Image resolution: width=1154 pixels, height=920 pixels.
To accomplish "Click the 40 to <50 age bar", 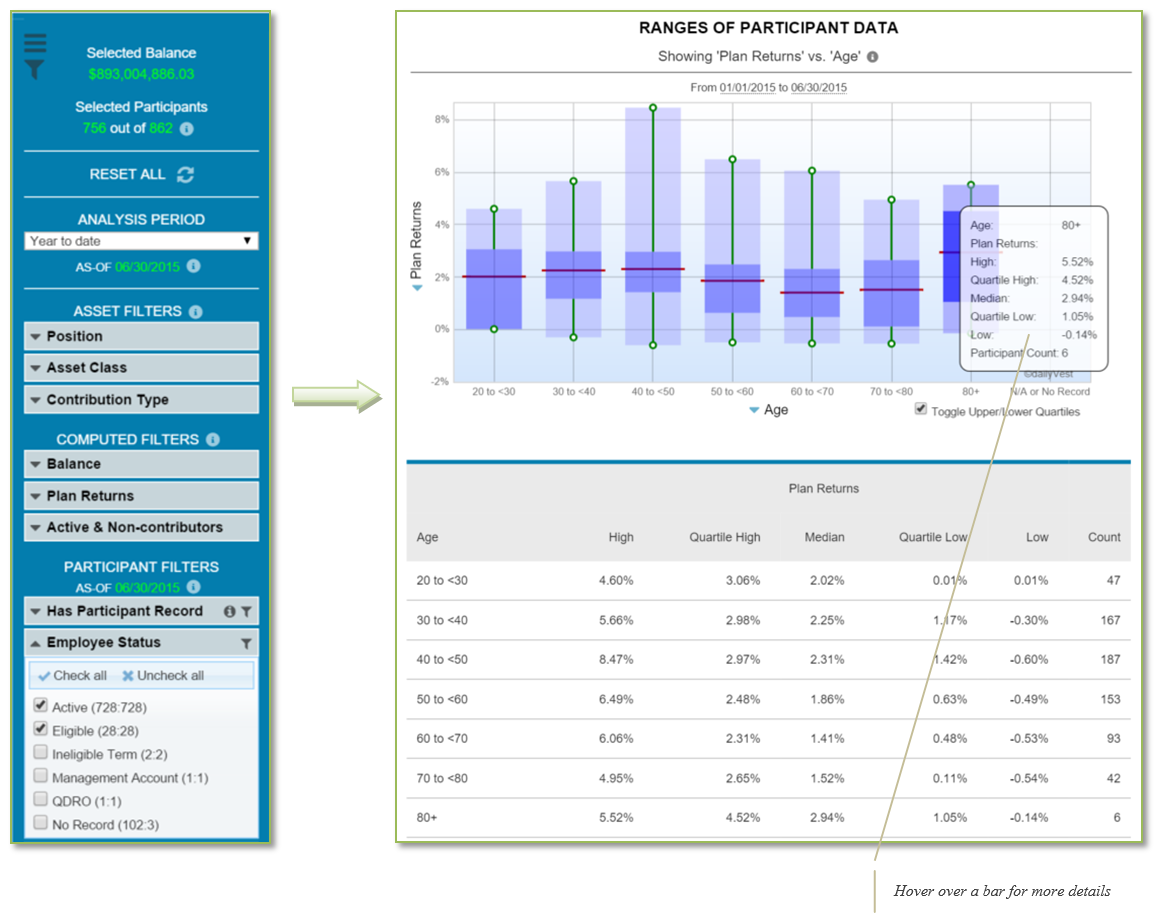I will coord(652,270).
